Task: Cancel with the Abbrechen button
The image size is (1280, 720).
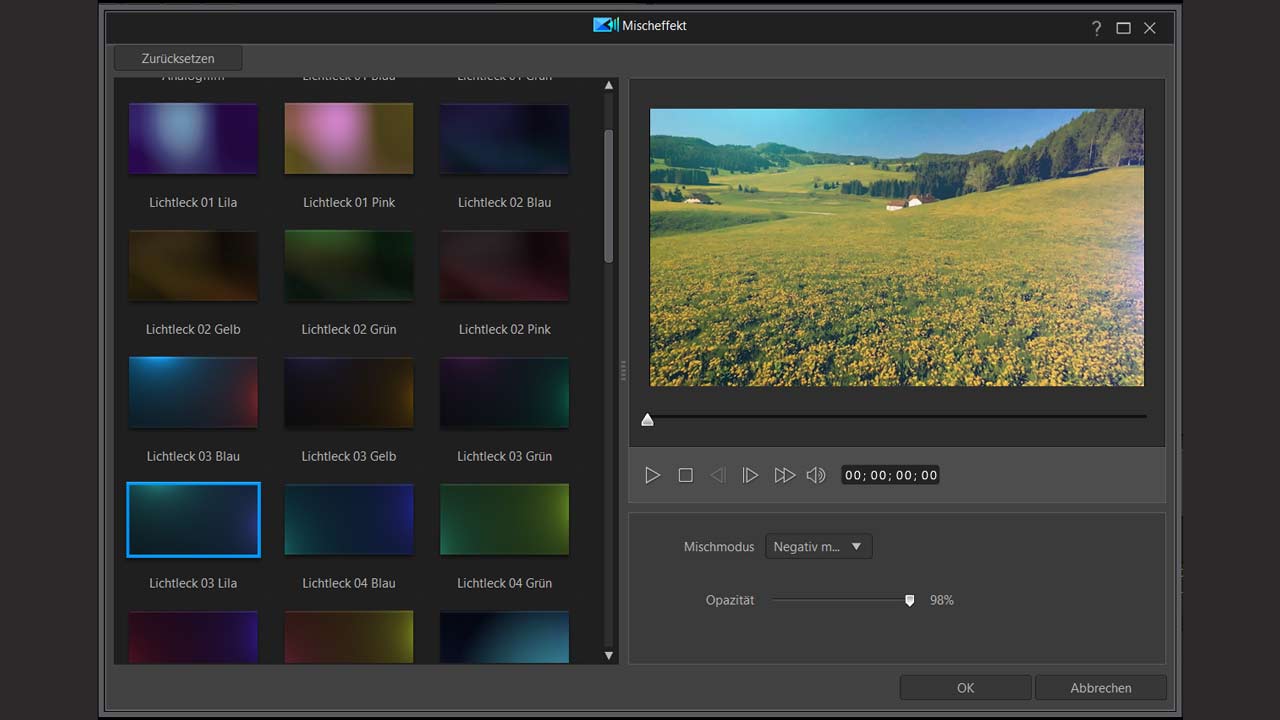Action: pyautogui.click(x=1100, y=688)
